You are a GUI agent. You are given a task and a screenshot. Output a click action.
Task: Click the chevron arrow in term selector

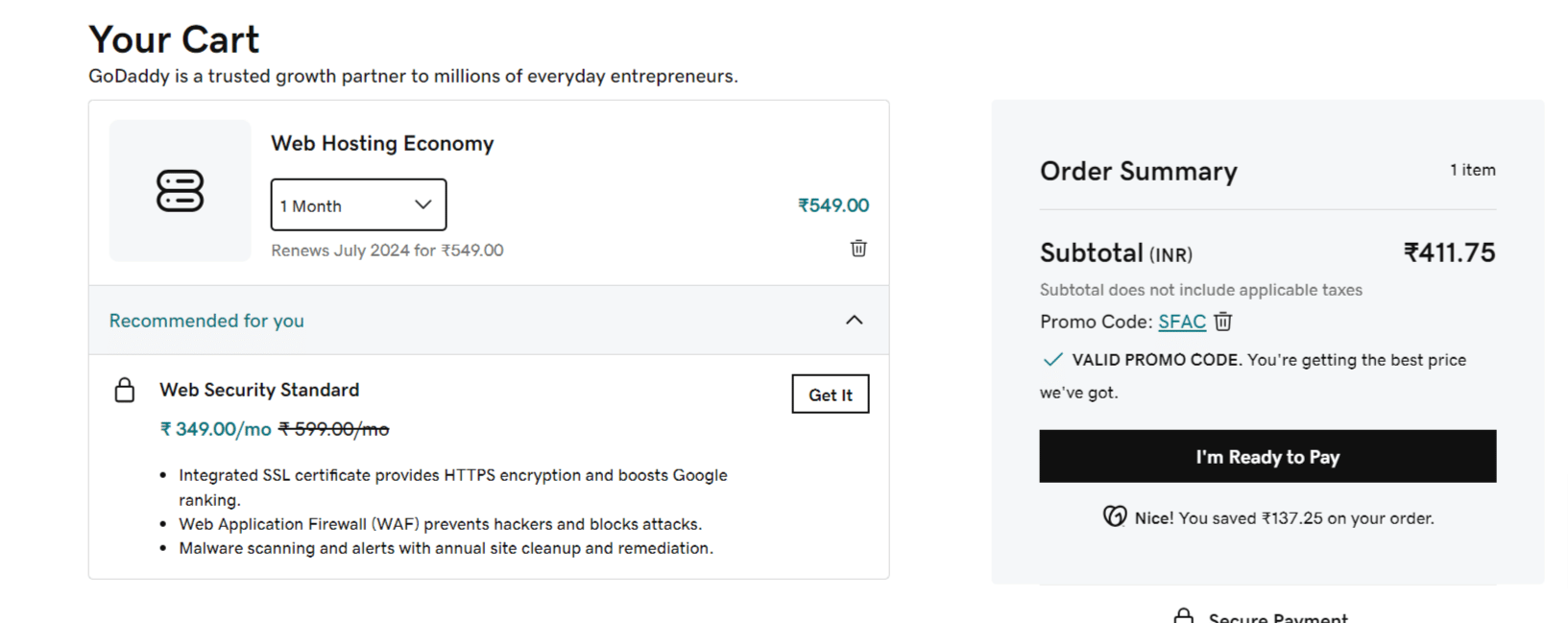pyautogui.click(x=422, y=204)
